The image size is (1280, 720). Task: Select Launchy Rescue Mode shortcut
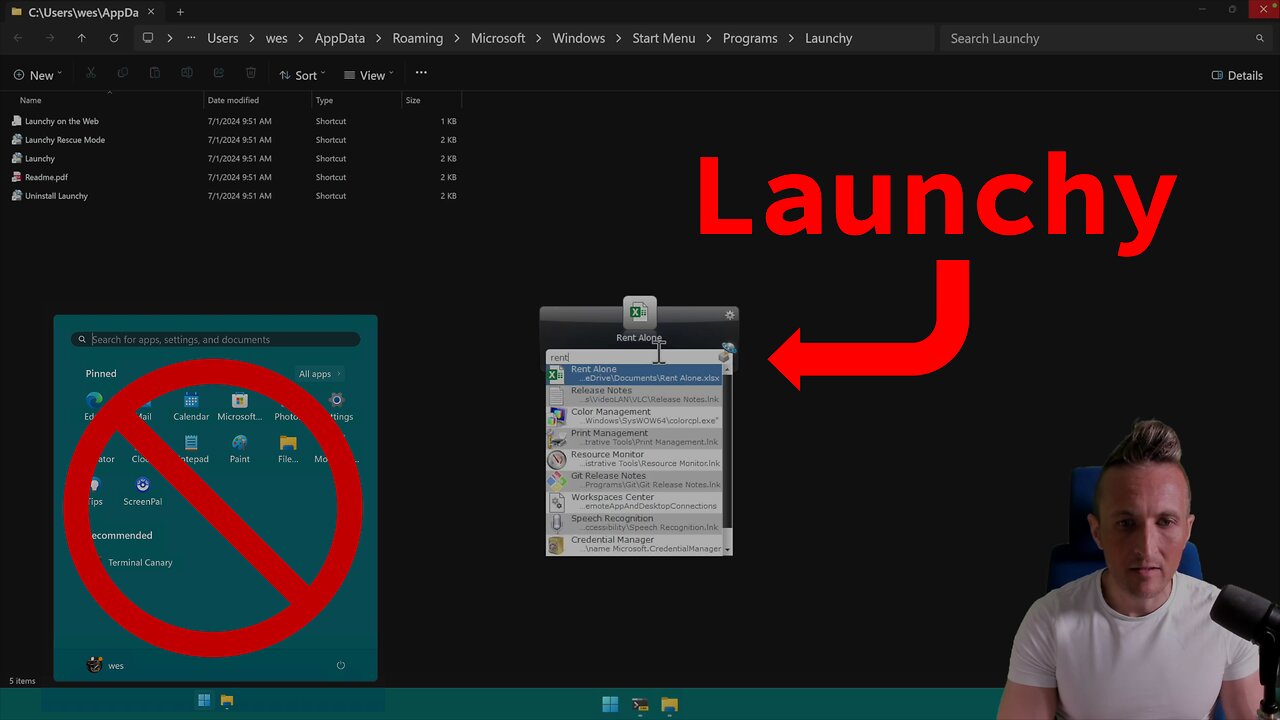pyautogui.click(x=64, y=140)
